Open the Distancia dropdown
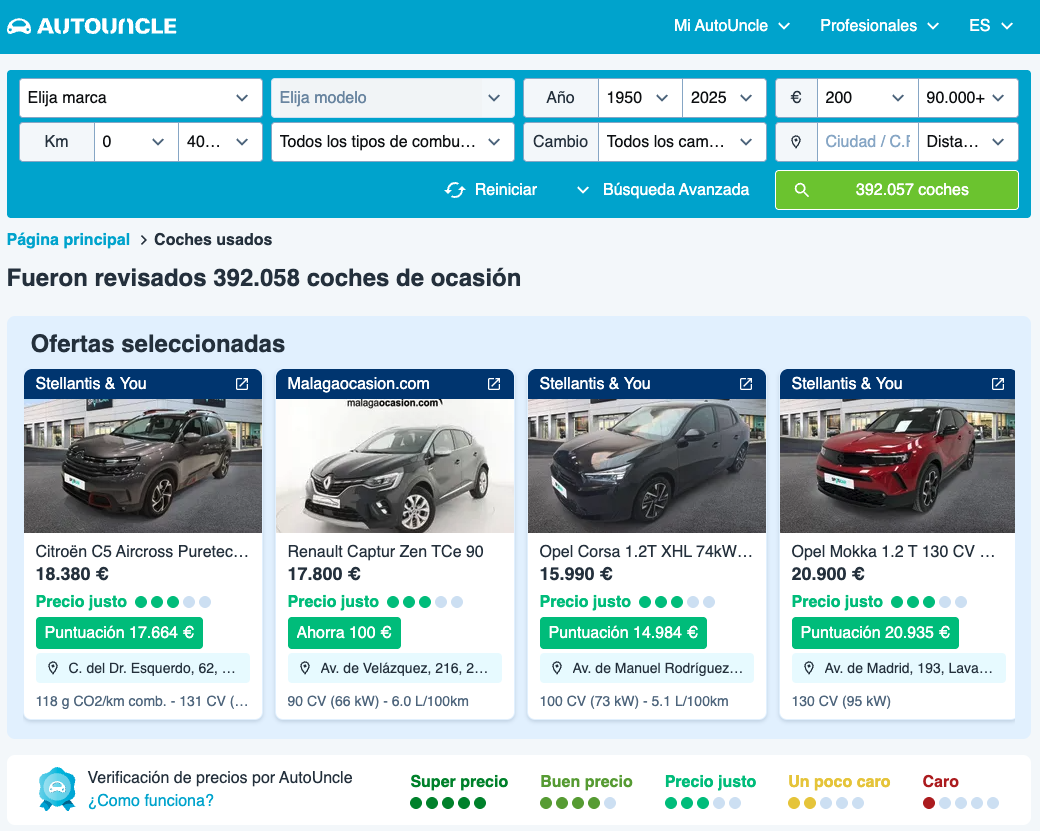This screenshot has width=1040, height=831. point(968,142)
